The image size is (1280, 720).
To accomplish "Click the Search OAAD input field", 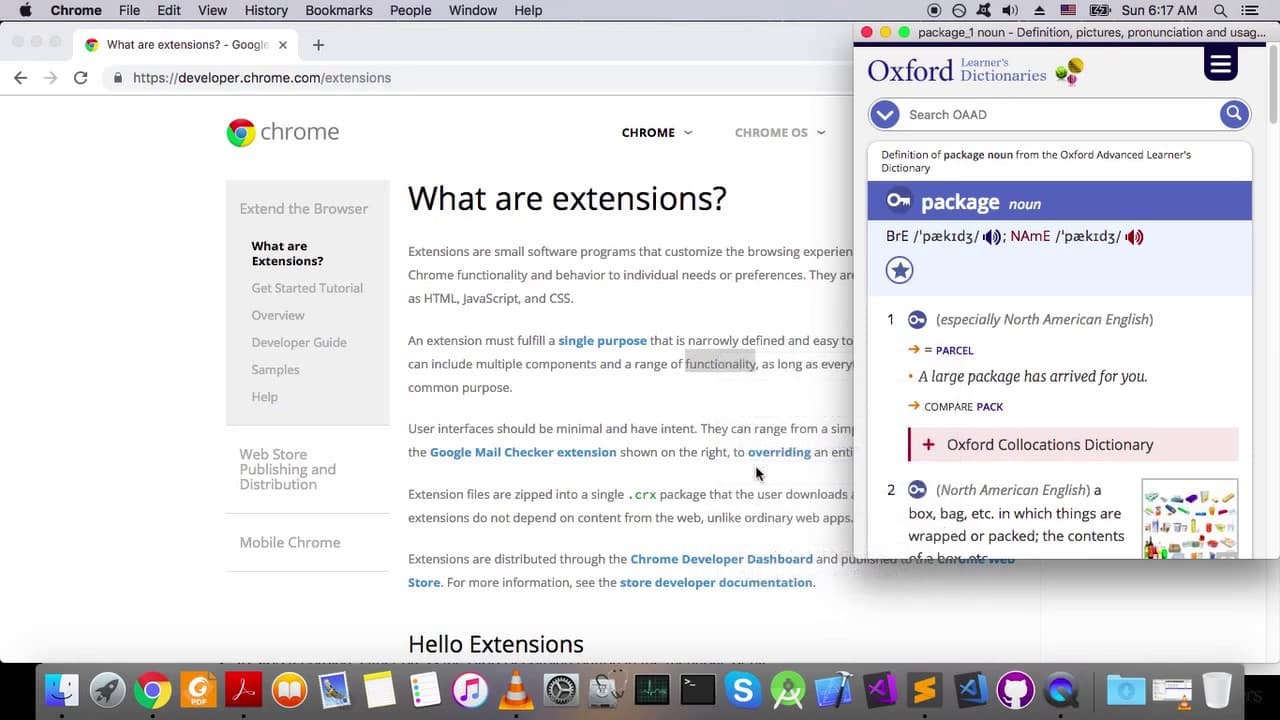I will 1059,114.
